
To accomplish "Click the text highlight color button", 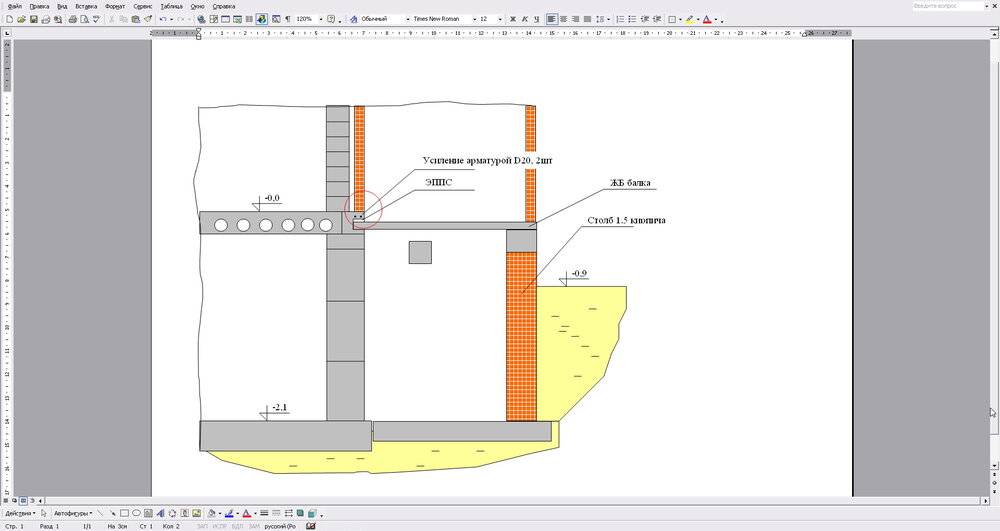I will pyautogui.click(x=690, y=19).
